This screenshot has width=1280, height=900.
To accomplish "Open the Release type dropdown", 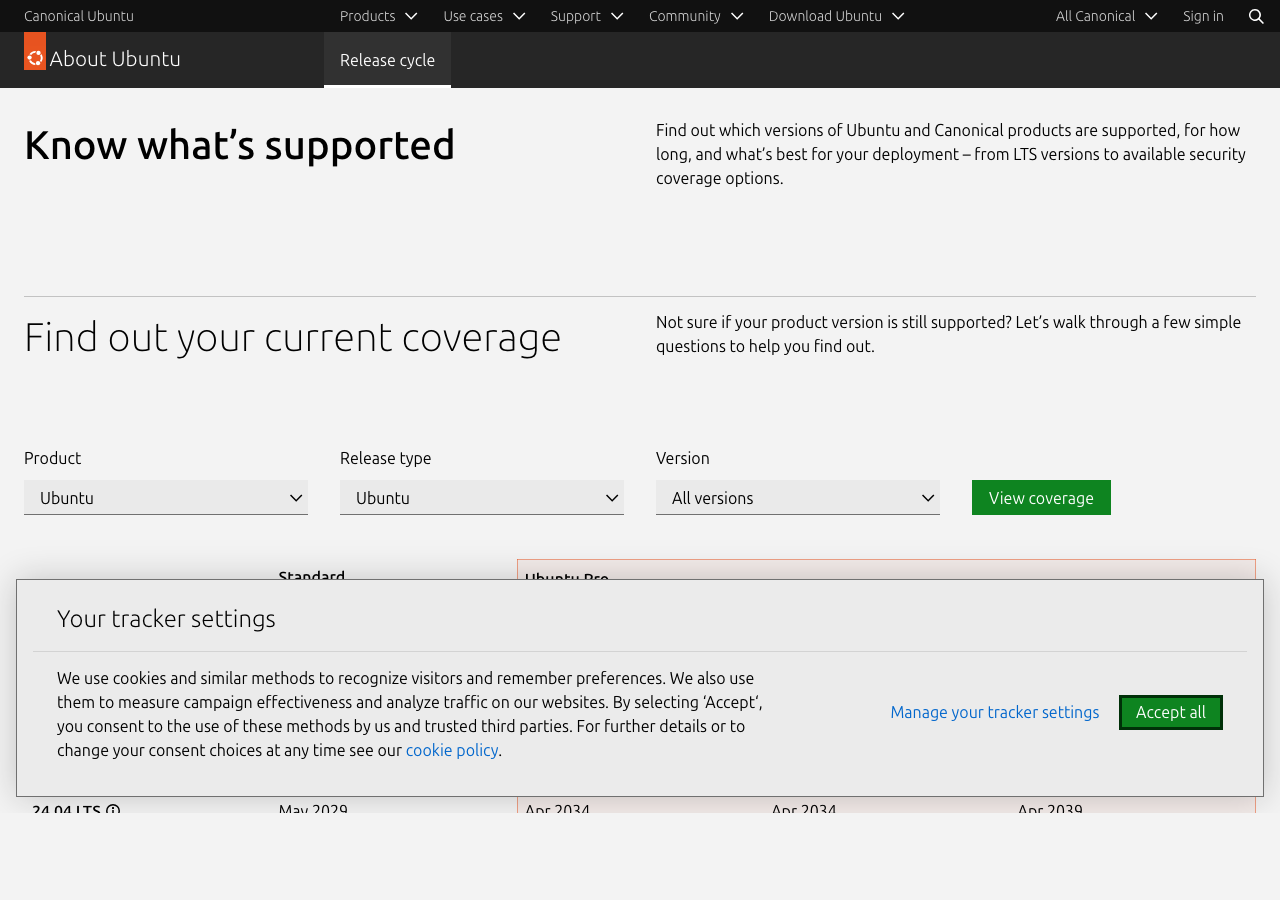I will point(482,496).
